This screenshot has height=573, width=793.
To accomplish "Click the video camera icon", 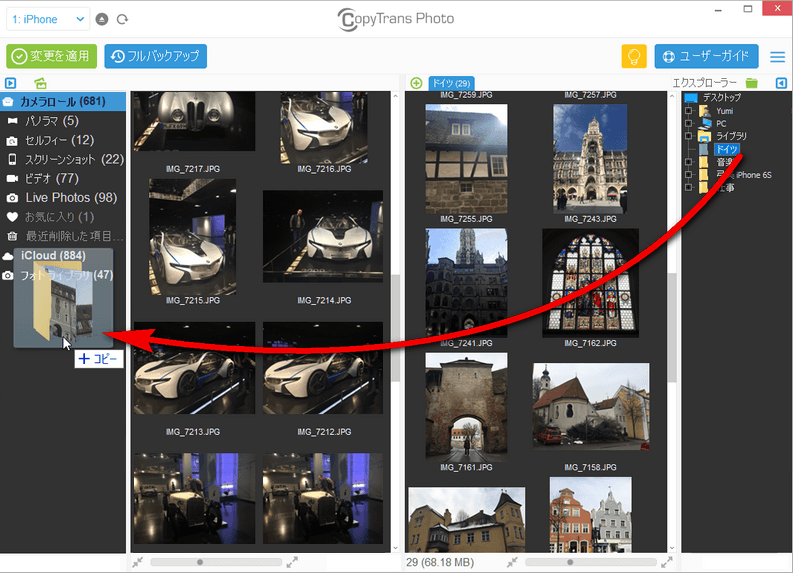I will 12,179.
